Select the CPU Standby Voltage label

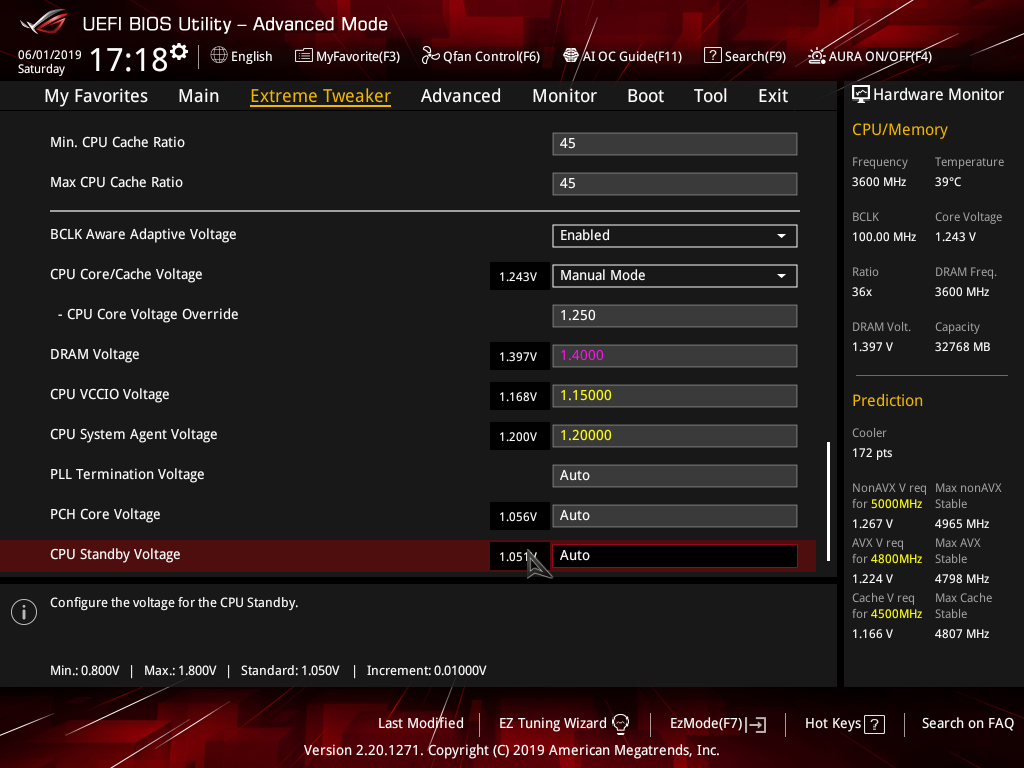coord(115,554)
